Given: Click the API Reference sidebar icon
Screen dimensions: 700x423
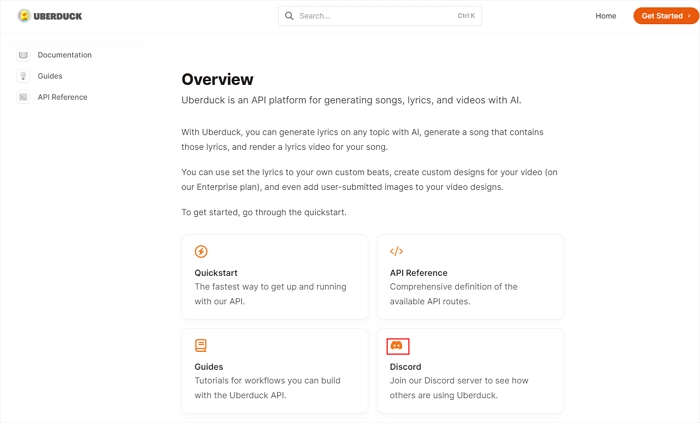Looking at the screenshot, I should point(23,97).
